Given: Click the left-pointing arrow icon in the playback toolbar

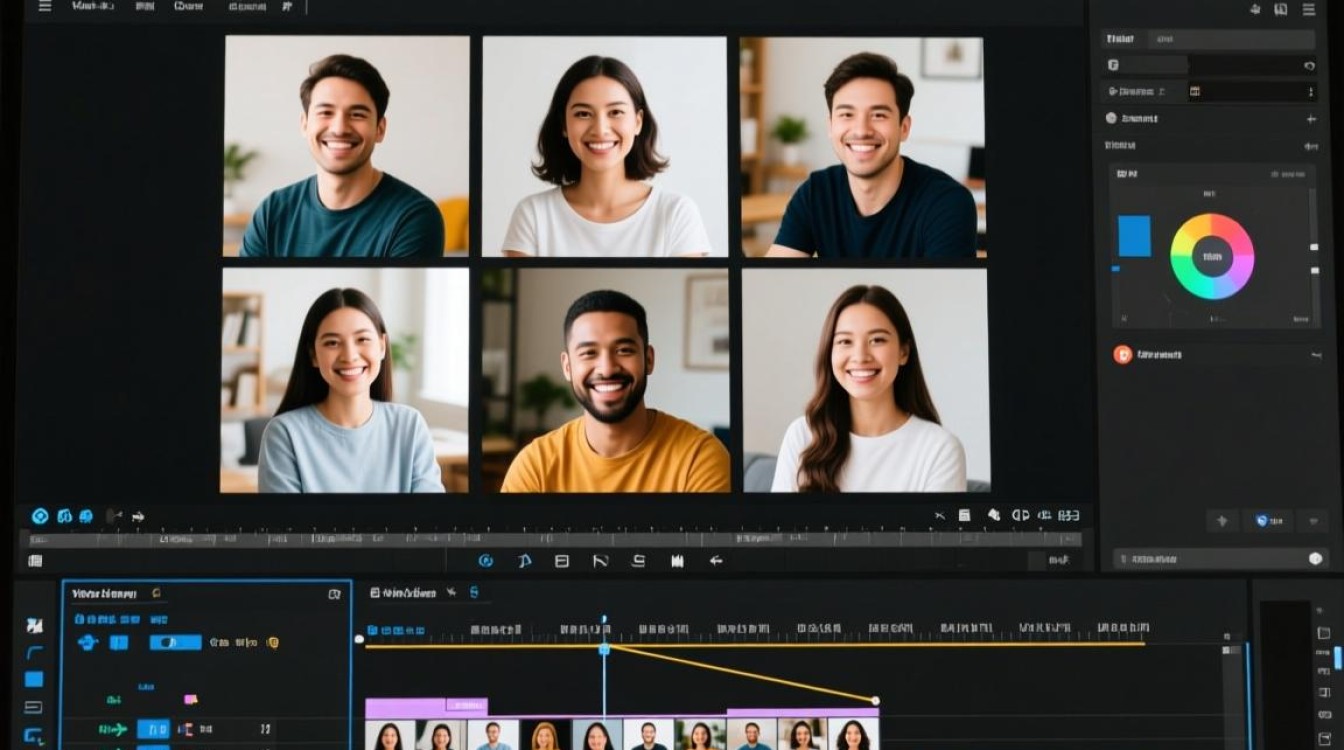Looking at the screenshot, I should click(x=715, y=561).
